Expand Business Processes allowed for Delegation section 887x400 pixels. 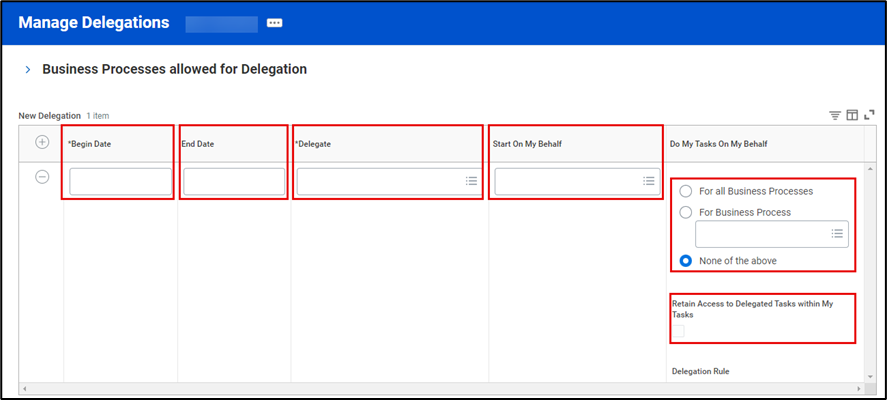tap(27, 70)
